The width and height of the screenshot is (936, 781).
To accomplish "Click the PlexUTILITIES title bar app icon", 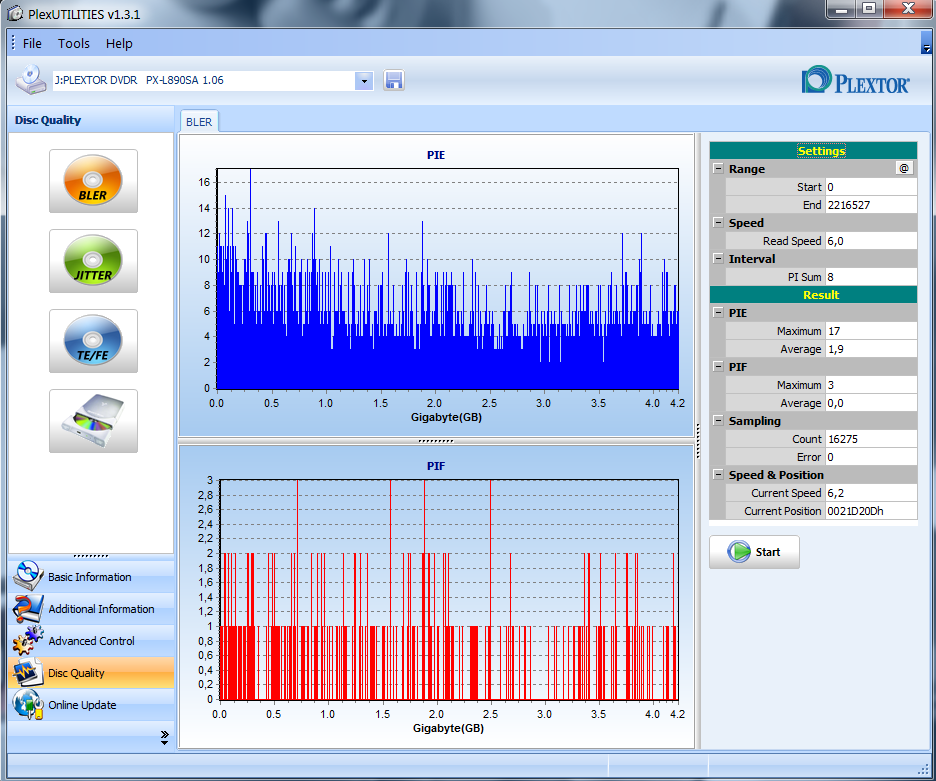I will 16,13.
